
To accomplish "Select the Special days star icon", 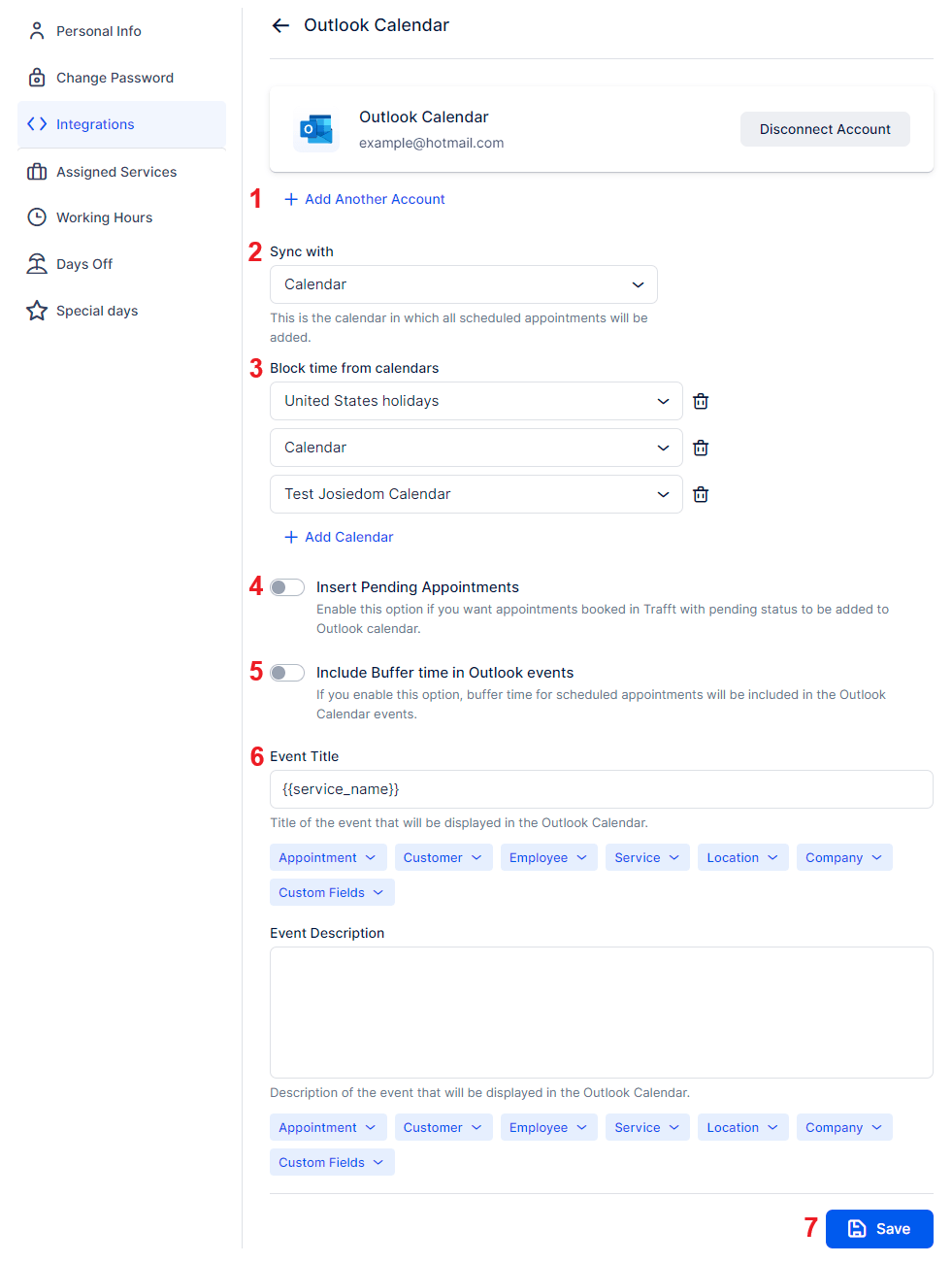I will coord(36,310).
